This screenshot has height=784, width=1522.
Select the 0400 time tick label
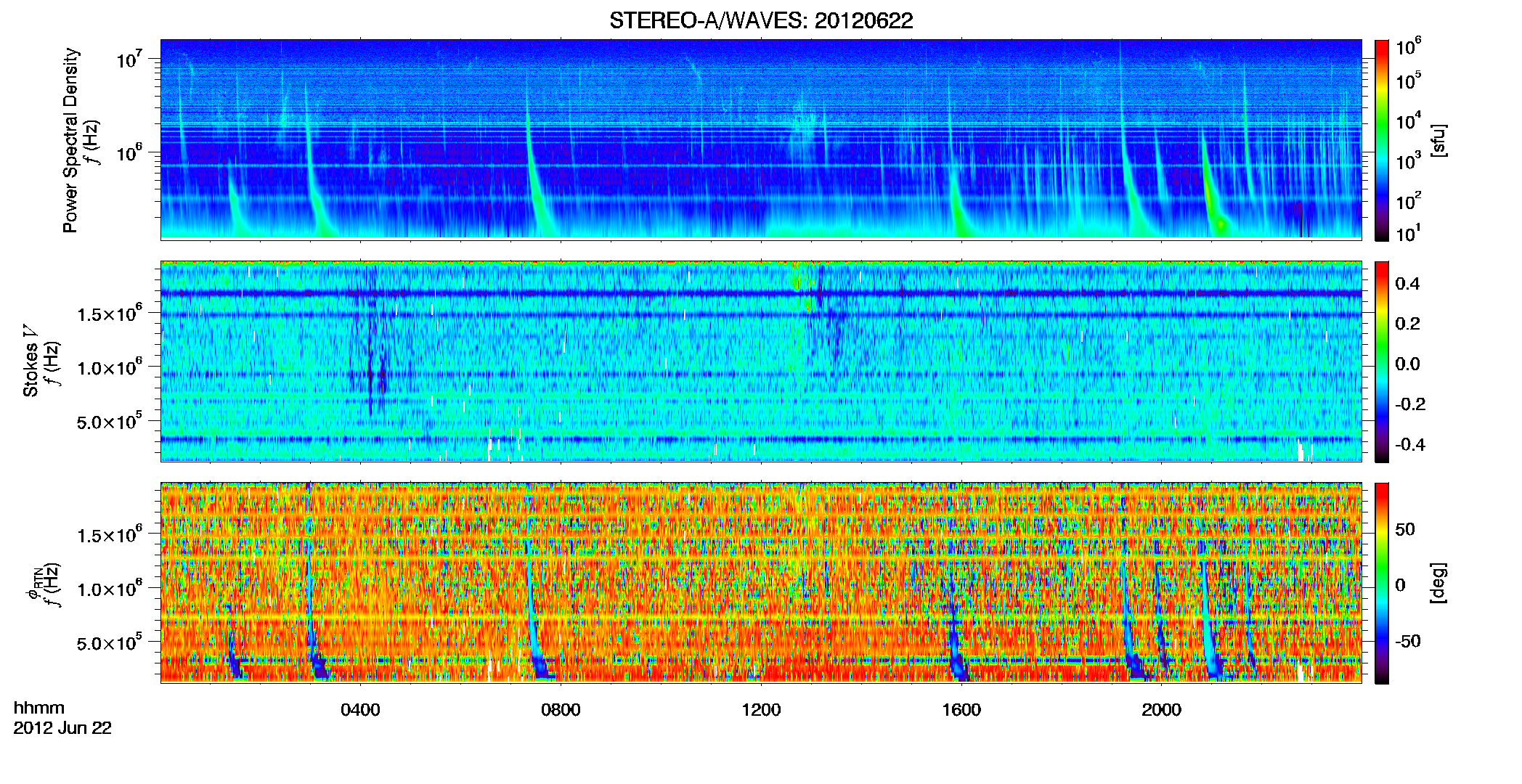coord(360,710)
